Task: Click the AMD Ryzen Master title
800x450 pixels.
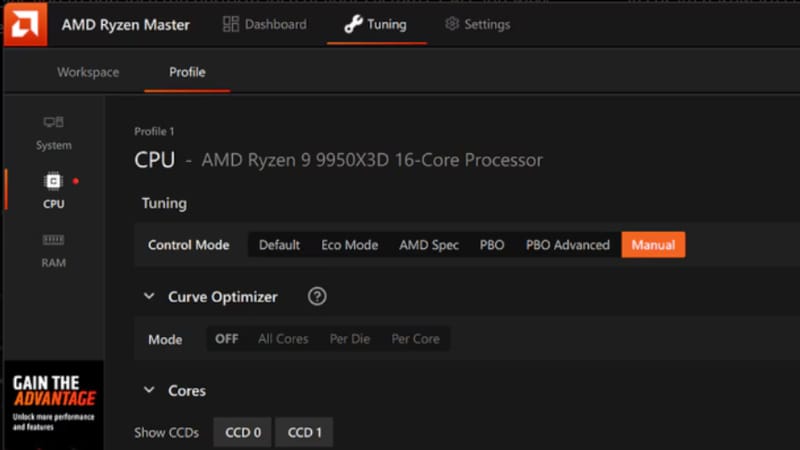Action: [126, 24]
